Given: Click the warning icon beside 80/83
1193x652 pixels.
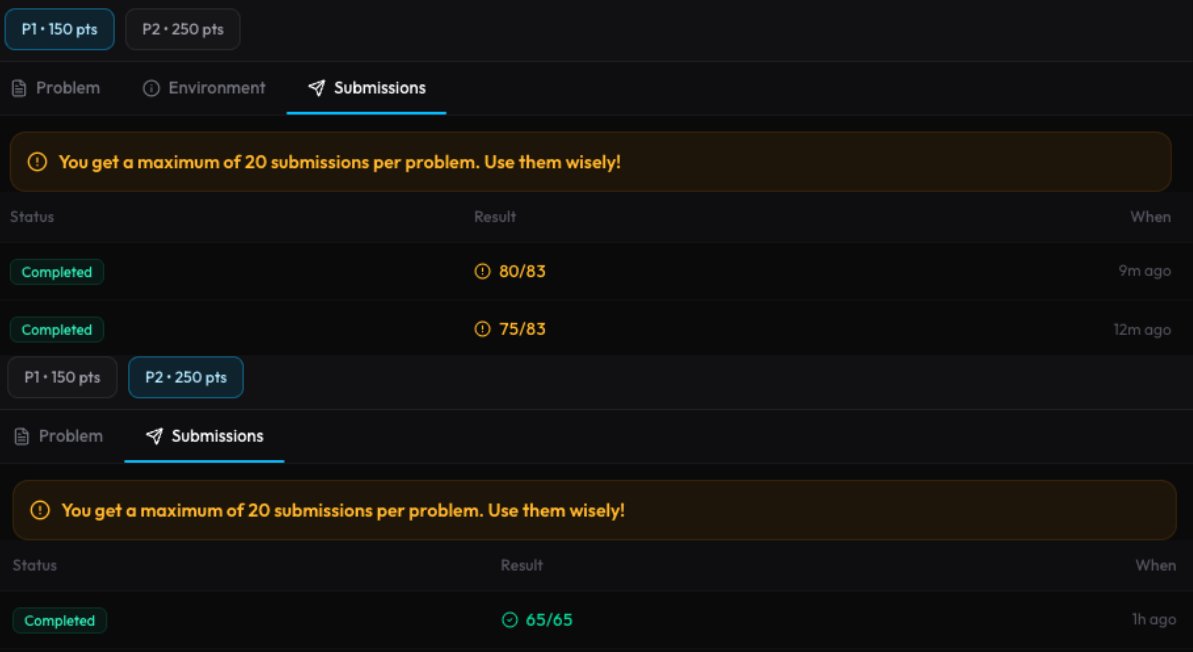Looking at the screenshot, I should [x=482, y=272].
